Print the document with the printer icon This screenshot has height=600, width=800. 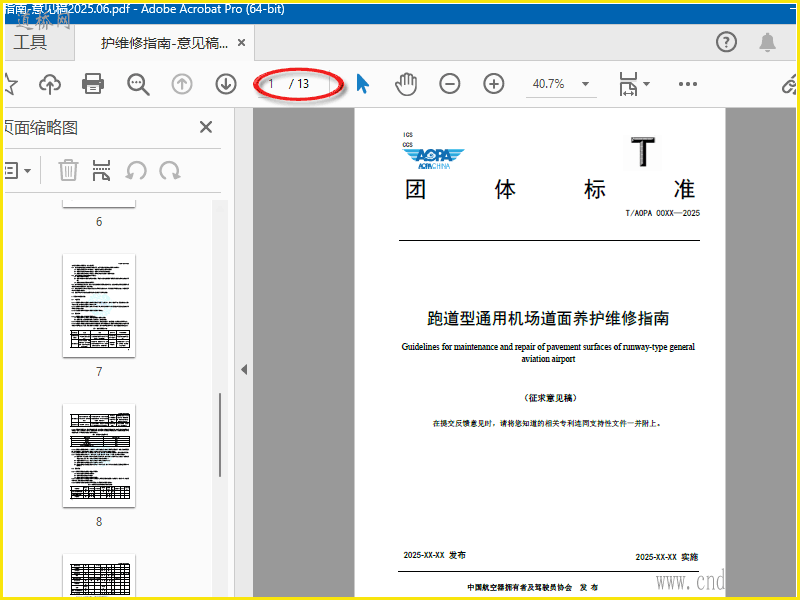(x=93, y=84)
